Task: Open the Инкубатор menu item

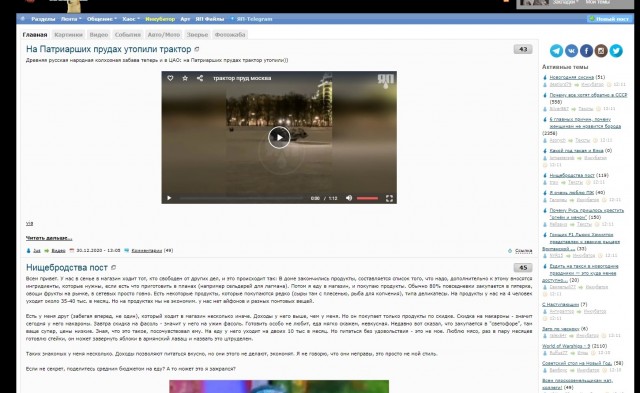Action: tap(160, 19)
